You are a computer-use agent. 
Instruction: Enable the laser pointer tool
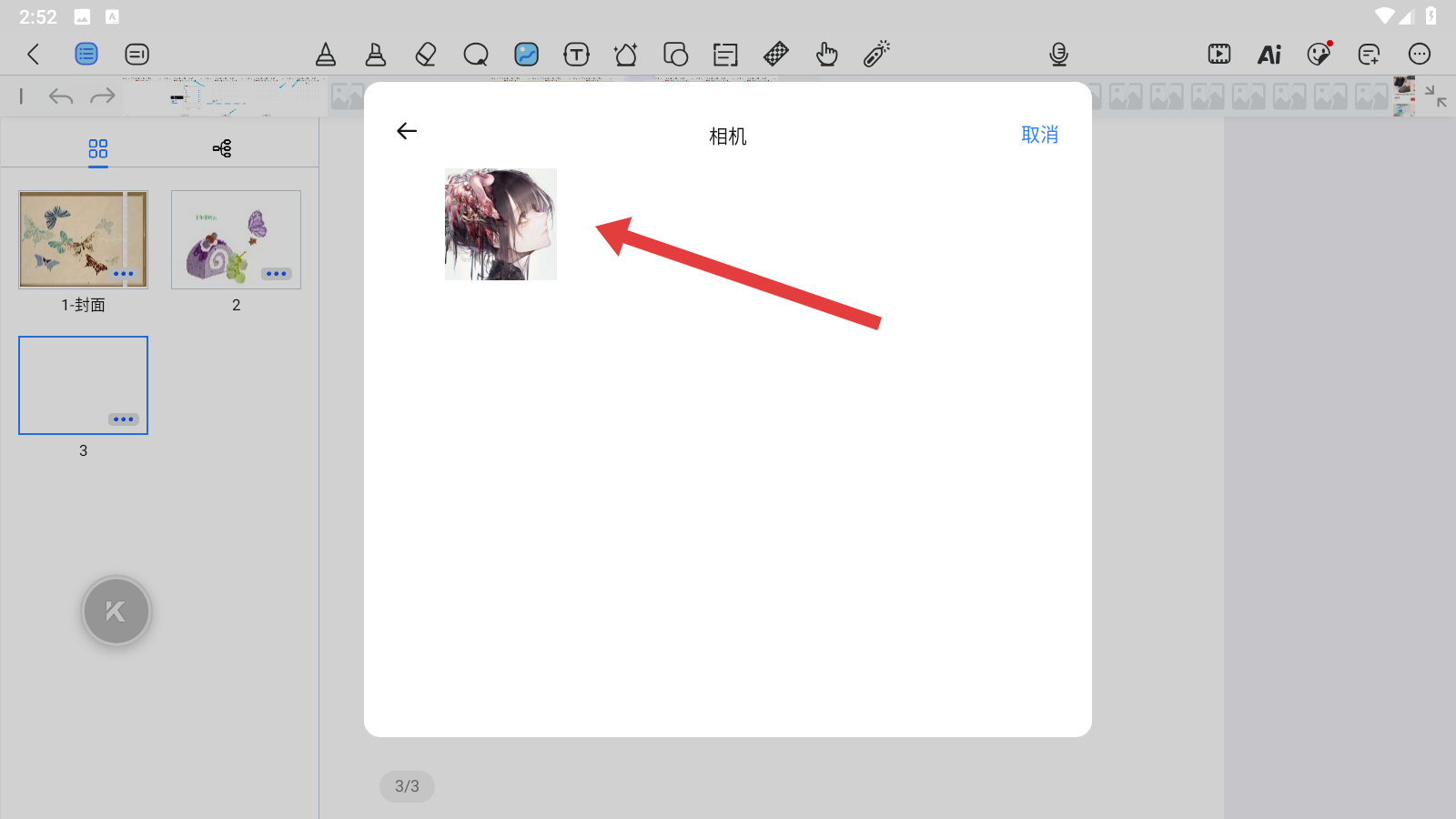click(x=876, y=55)
